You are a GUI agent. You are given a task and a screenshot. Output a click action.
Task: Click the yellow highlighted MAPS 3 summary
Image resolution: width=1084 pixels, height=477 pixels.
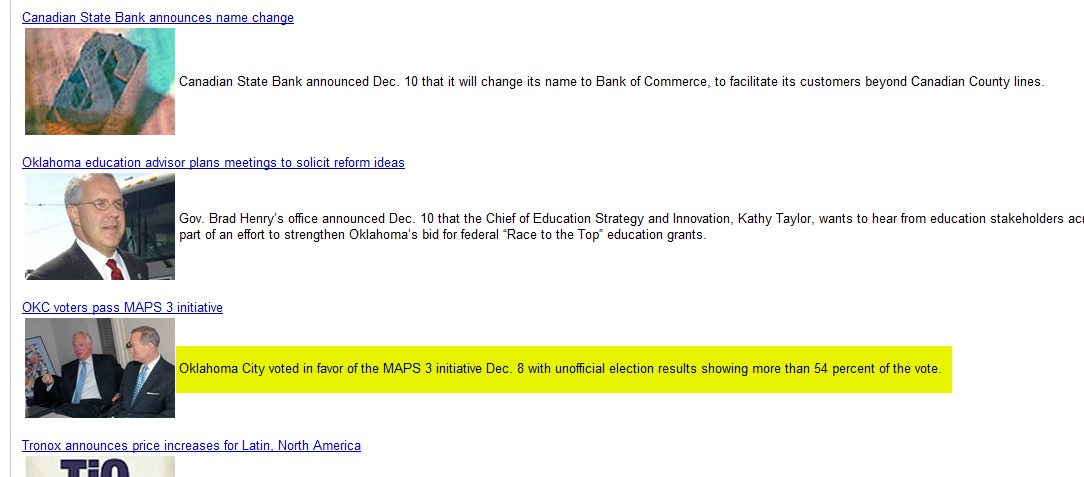tap(563, 370)
